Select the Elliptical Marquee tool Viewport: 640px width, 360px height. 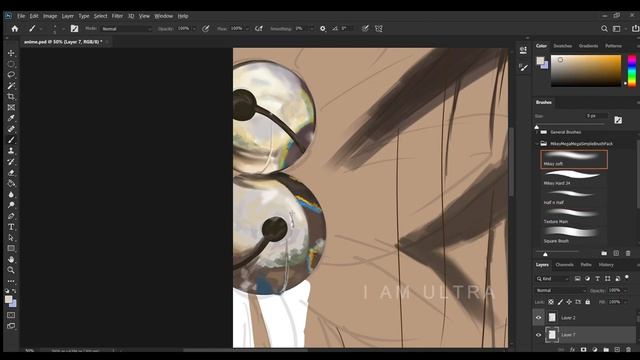[11, 64]
